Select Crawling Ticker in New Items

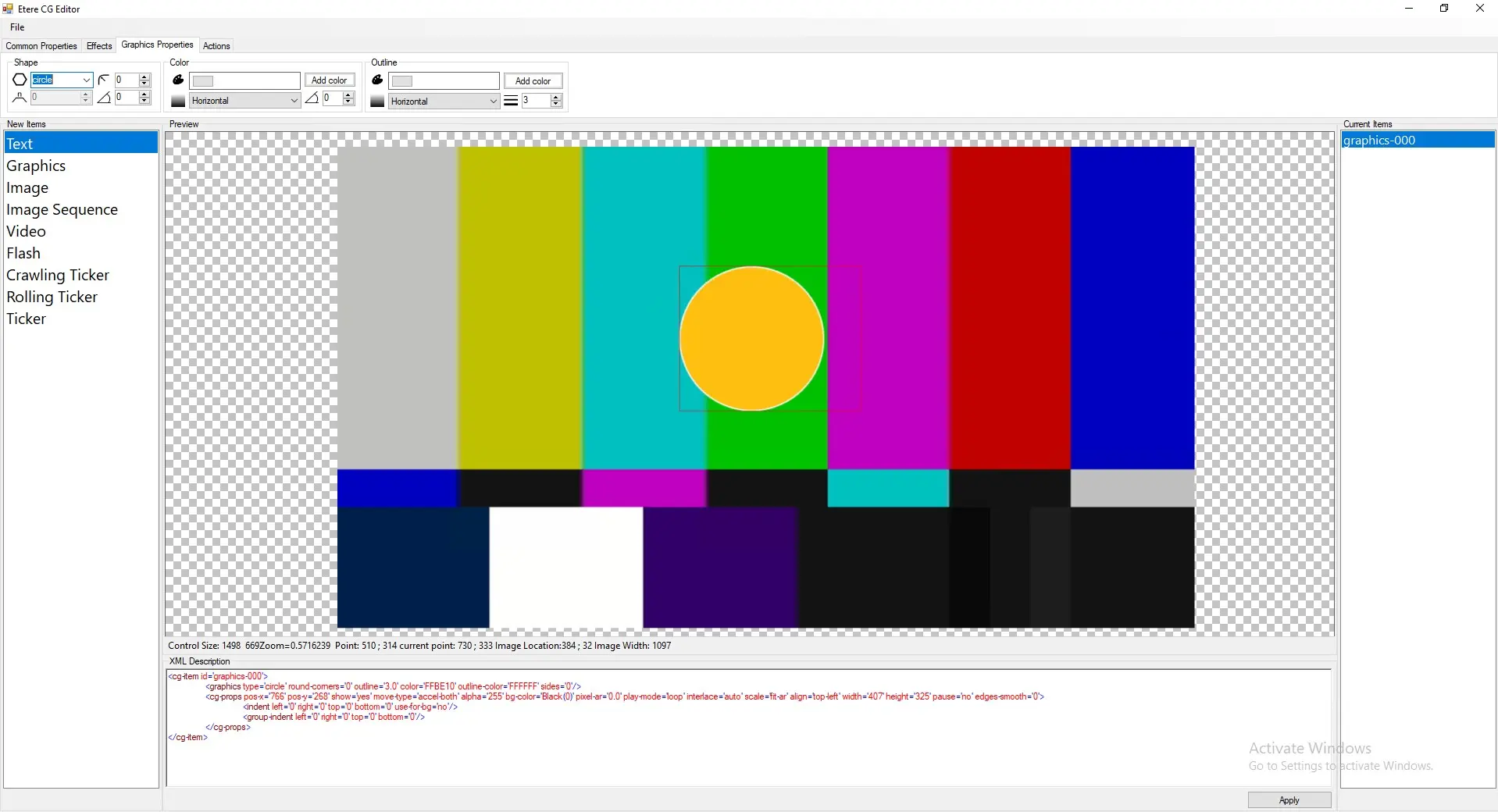[x=58, y=275]
